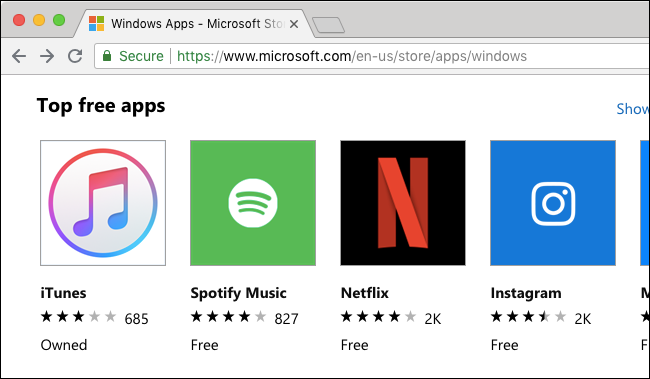The image size is (650, 379).
Task: Follow the Spotify Music title link
Action: pos(238,293)
